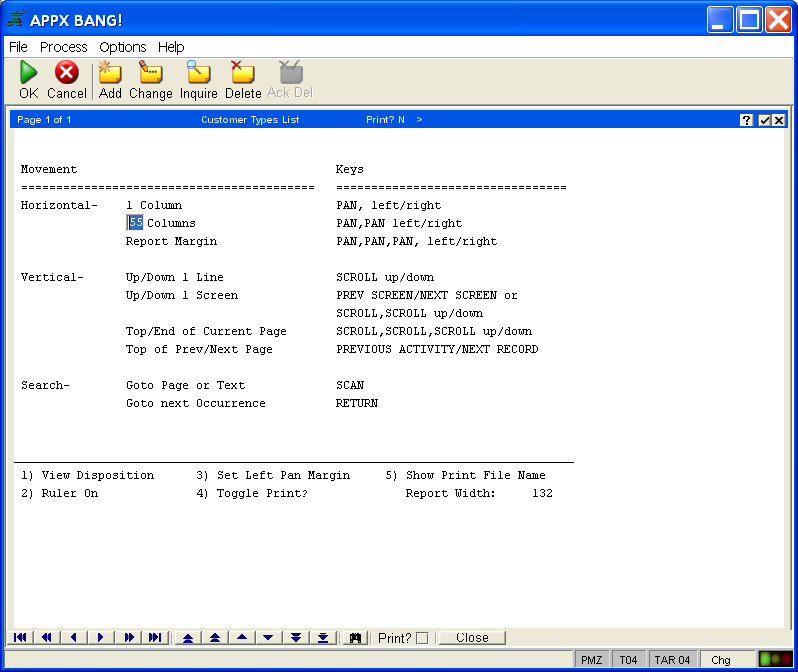
Task: Open the question mark help icon
Action: 746,120
